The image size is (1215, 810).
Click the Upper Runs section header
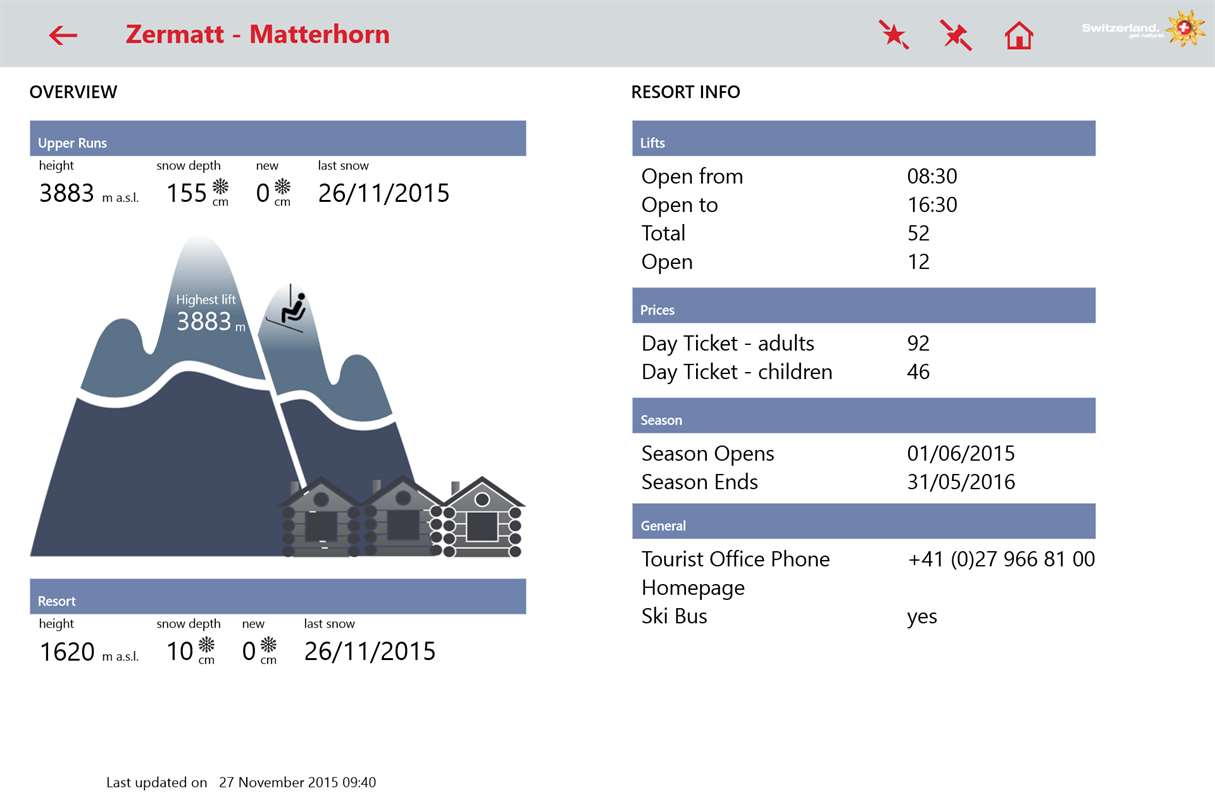point(278,139)
